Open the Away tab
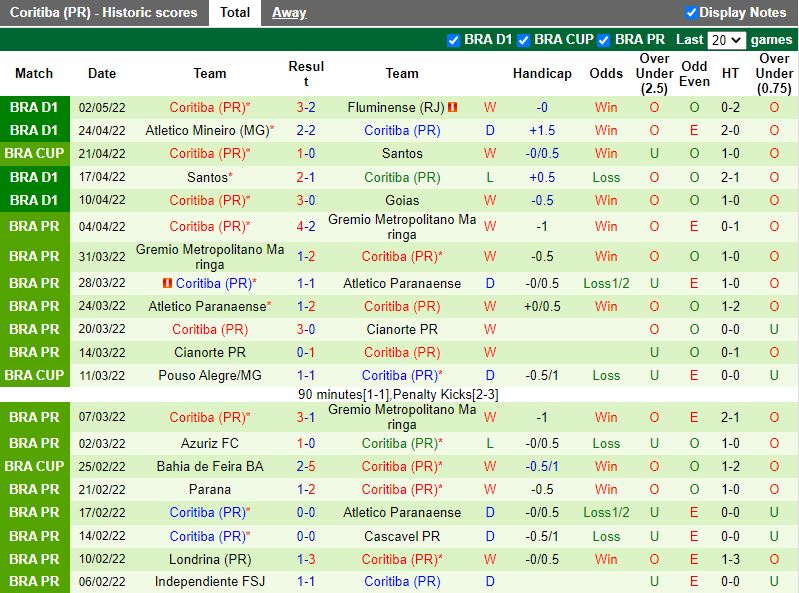This screenshot has width=799, height=593. coord(289,13)
